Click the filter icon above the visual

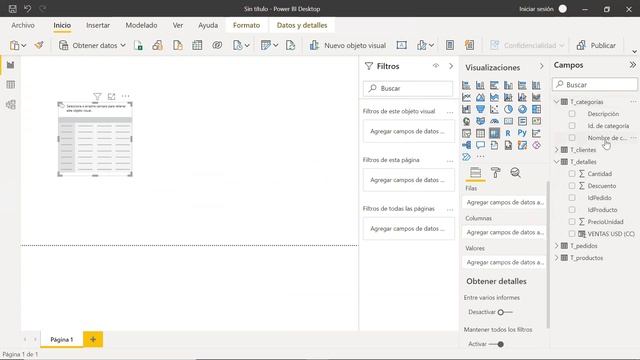coord(97,96)
